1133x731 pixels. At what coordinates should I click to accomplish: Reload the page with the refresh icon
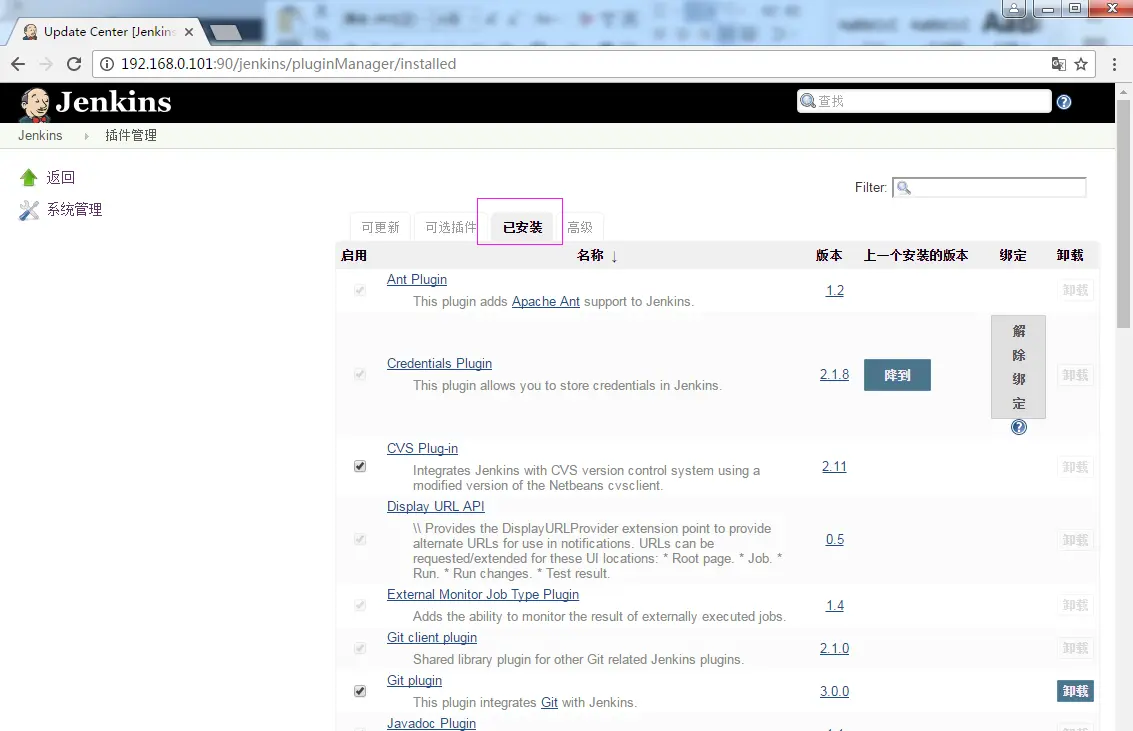coord(74,64)
